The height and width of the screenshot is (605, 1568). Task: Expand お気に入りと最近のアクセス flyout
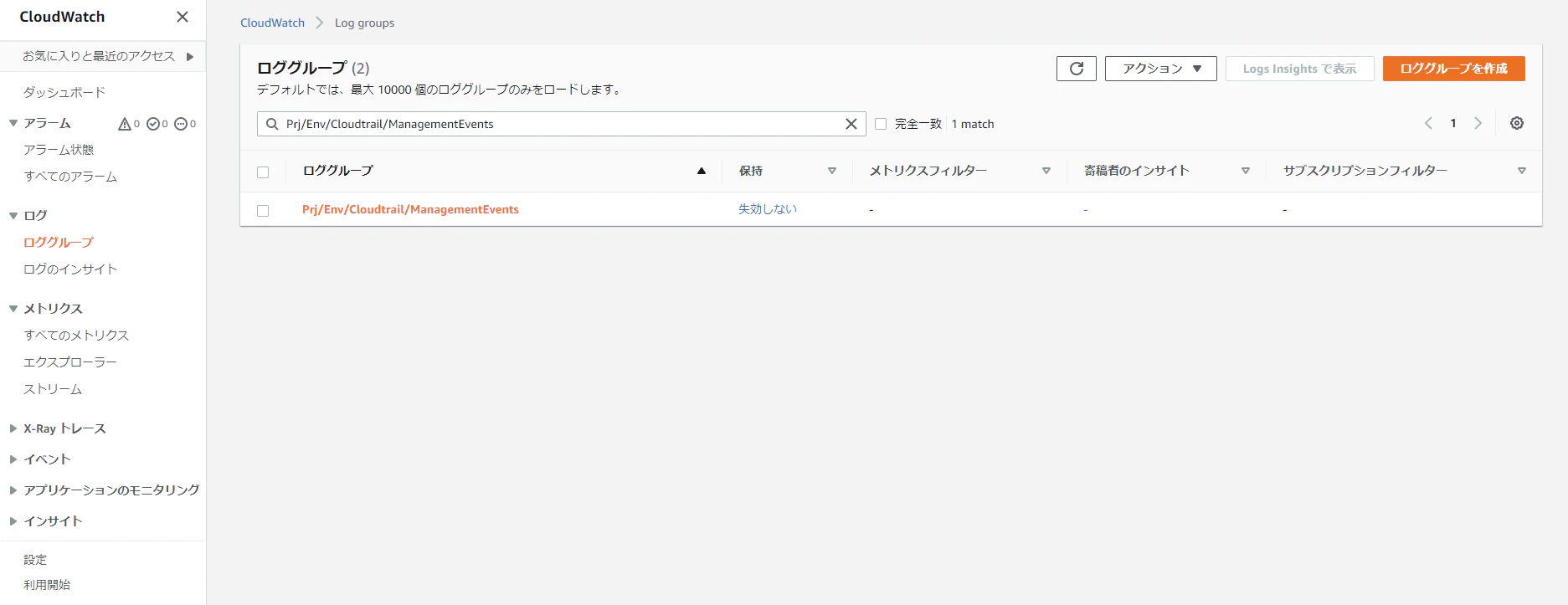190,57
